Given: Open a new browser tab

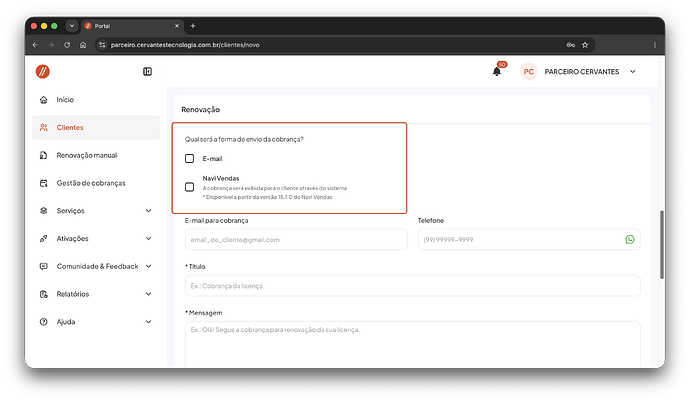Looking at the screenshot, I should click(x=193, y=26).
